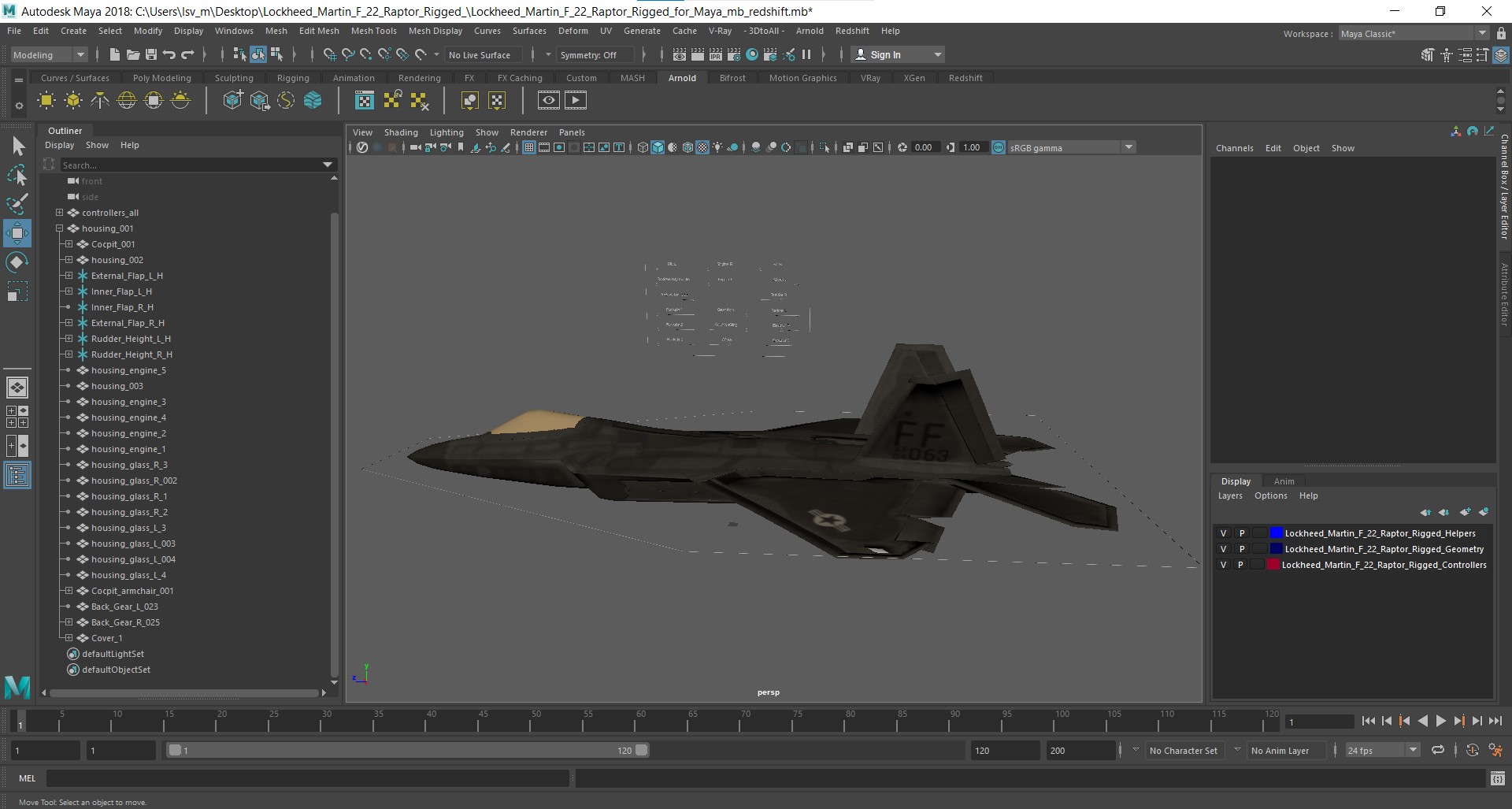
Task: Toggle visibility V of Rigged_Helpers layer
Action: 1223,533
